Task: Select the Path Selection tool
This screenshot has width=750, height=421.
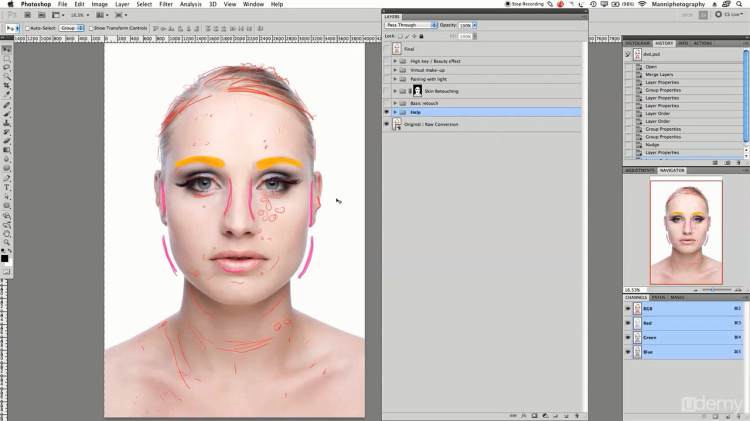Action: pyautogui.click(x=7, y=197)
